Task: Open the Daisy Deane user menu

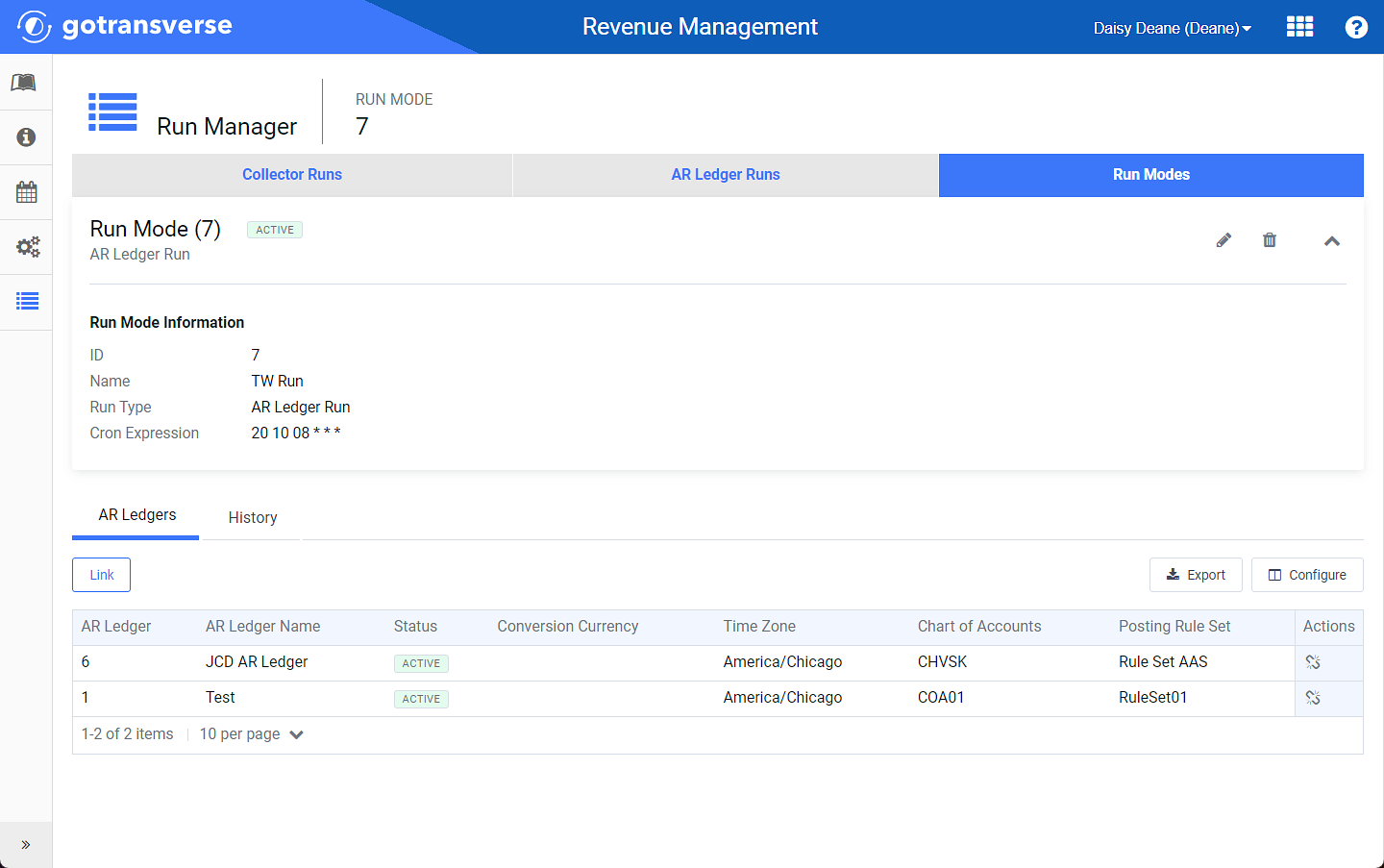Action: (1172, 28)
